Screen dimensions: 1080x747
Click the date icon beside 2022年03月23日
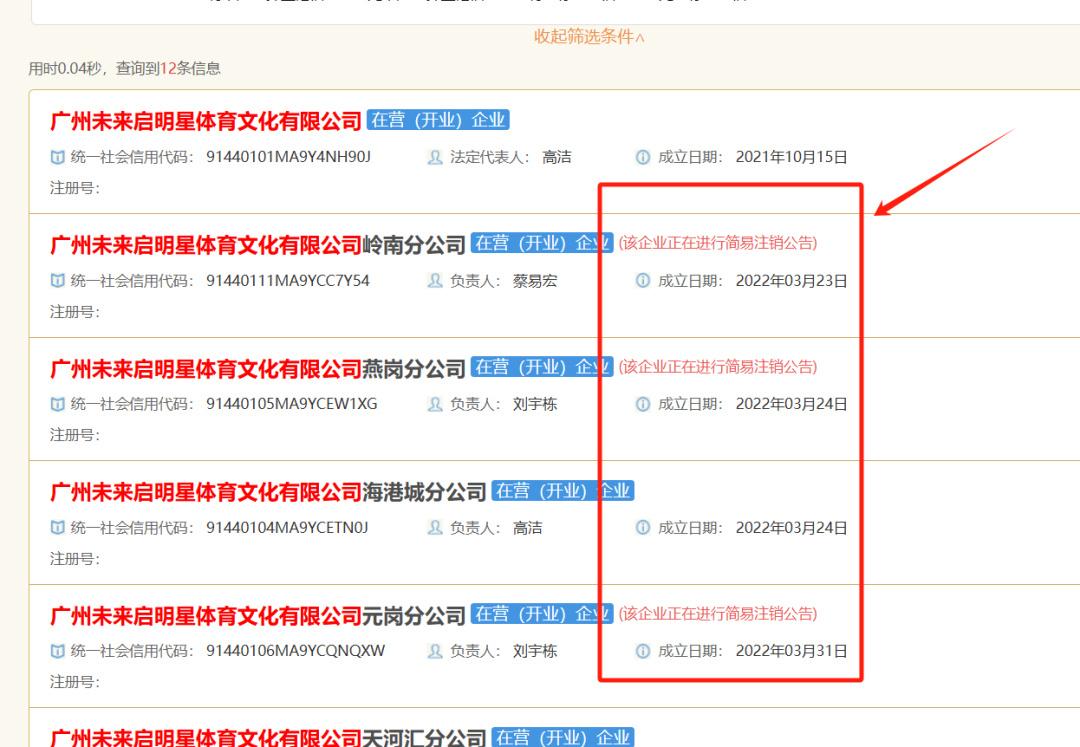[x=643, y=281]
